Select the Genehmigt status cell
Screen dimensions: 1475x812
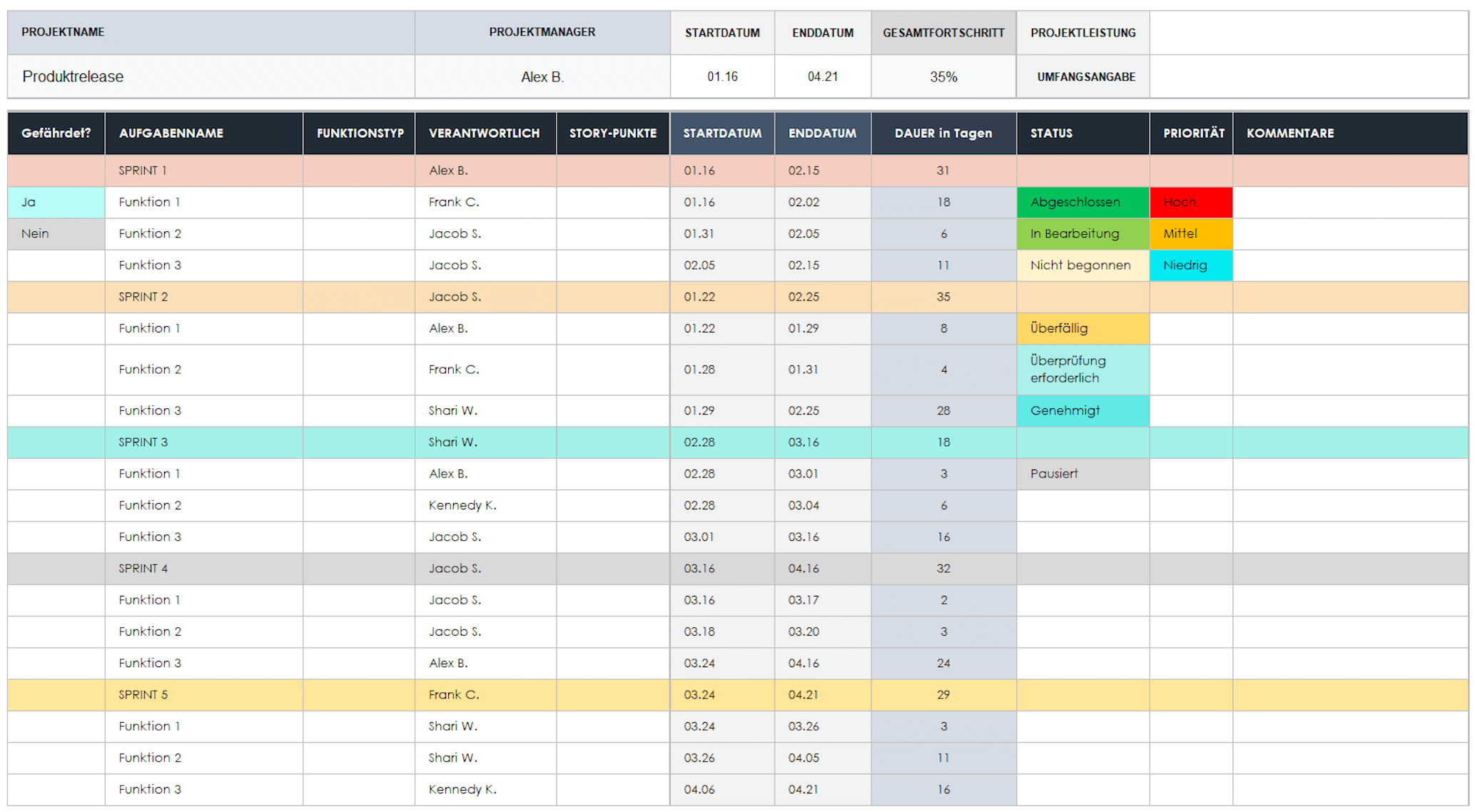(x=1082, y=410)
